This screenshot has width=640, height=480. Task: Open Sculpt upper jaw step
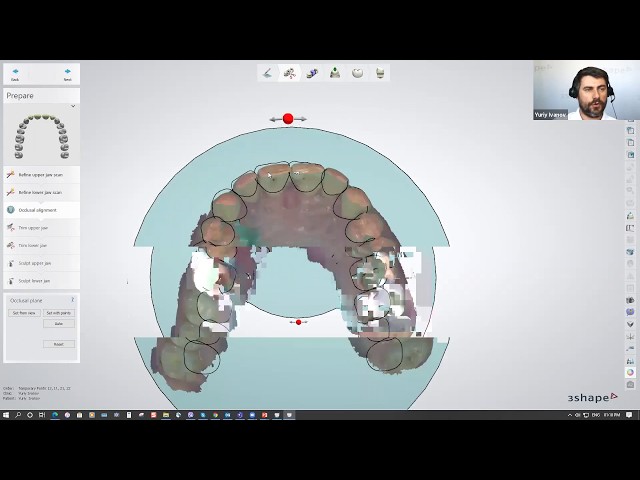[x=42, y=263]
